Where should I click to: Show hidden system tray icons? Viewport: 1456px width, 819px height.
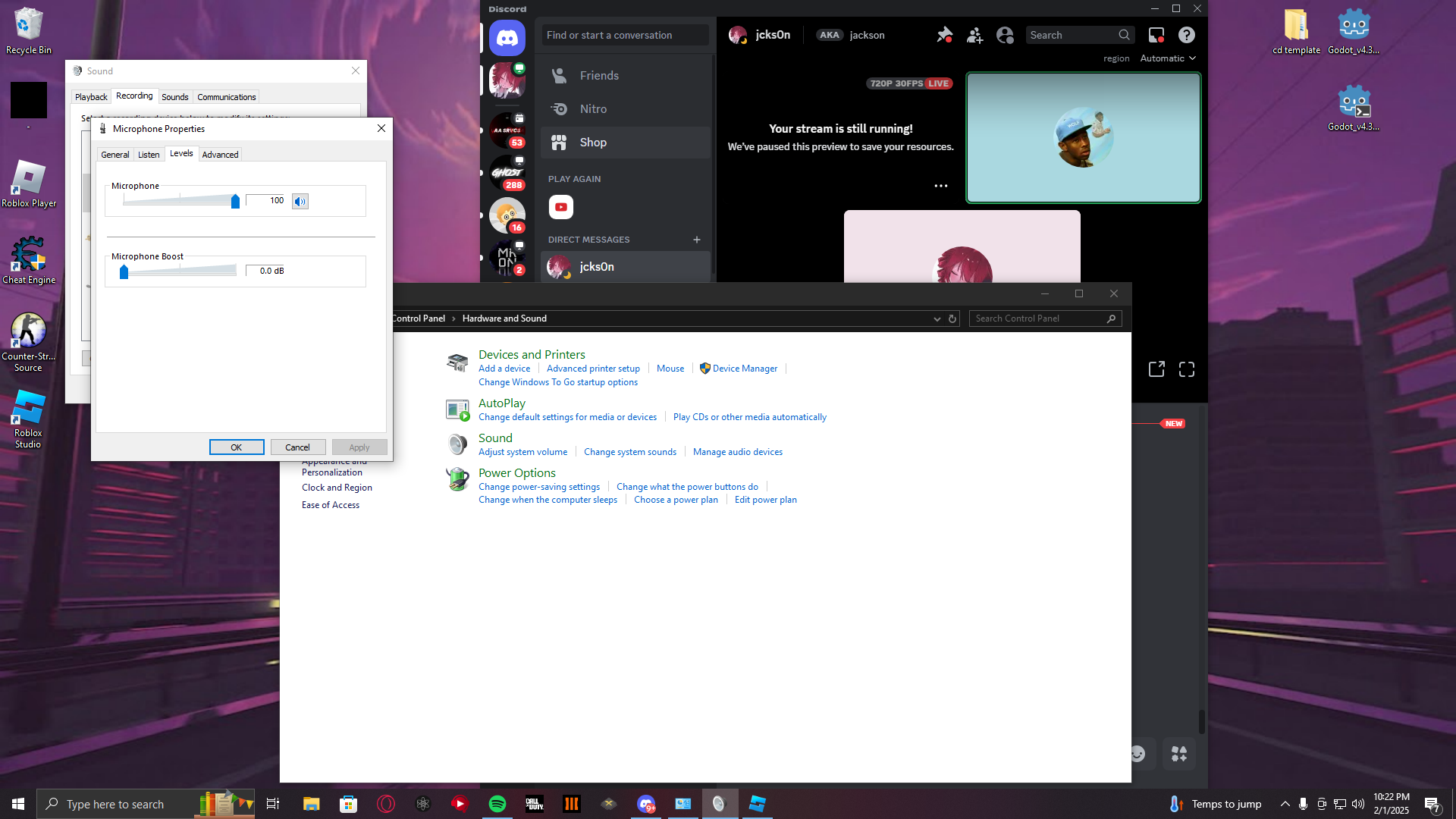point(1285,804)
